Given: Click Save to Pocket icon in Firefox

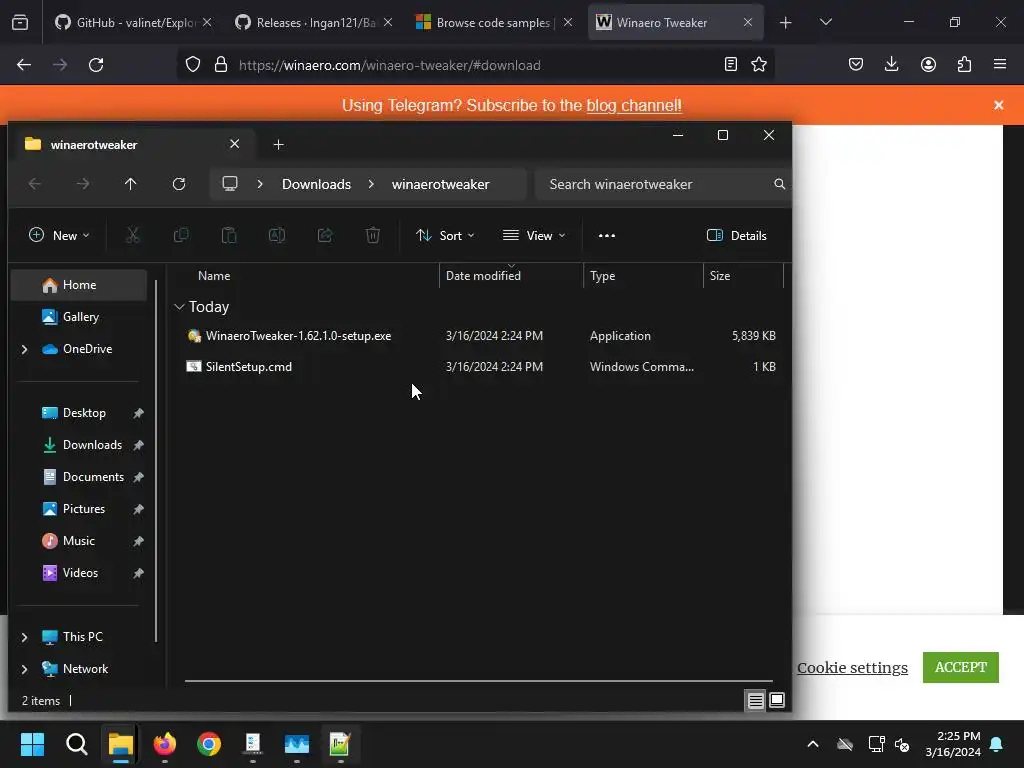Looking at the screenshot, I should 856,64.
